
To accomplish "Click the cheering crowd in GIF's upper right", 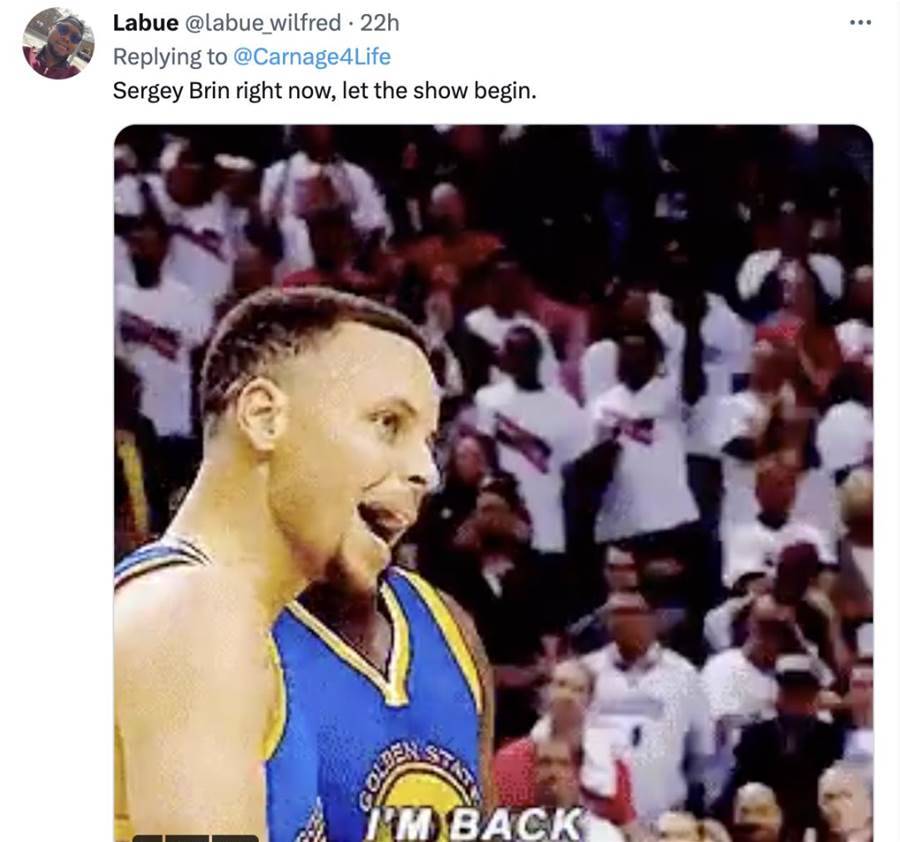I will click(717, 287).
